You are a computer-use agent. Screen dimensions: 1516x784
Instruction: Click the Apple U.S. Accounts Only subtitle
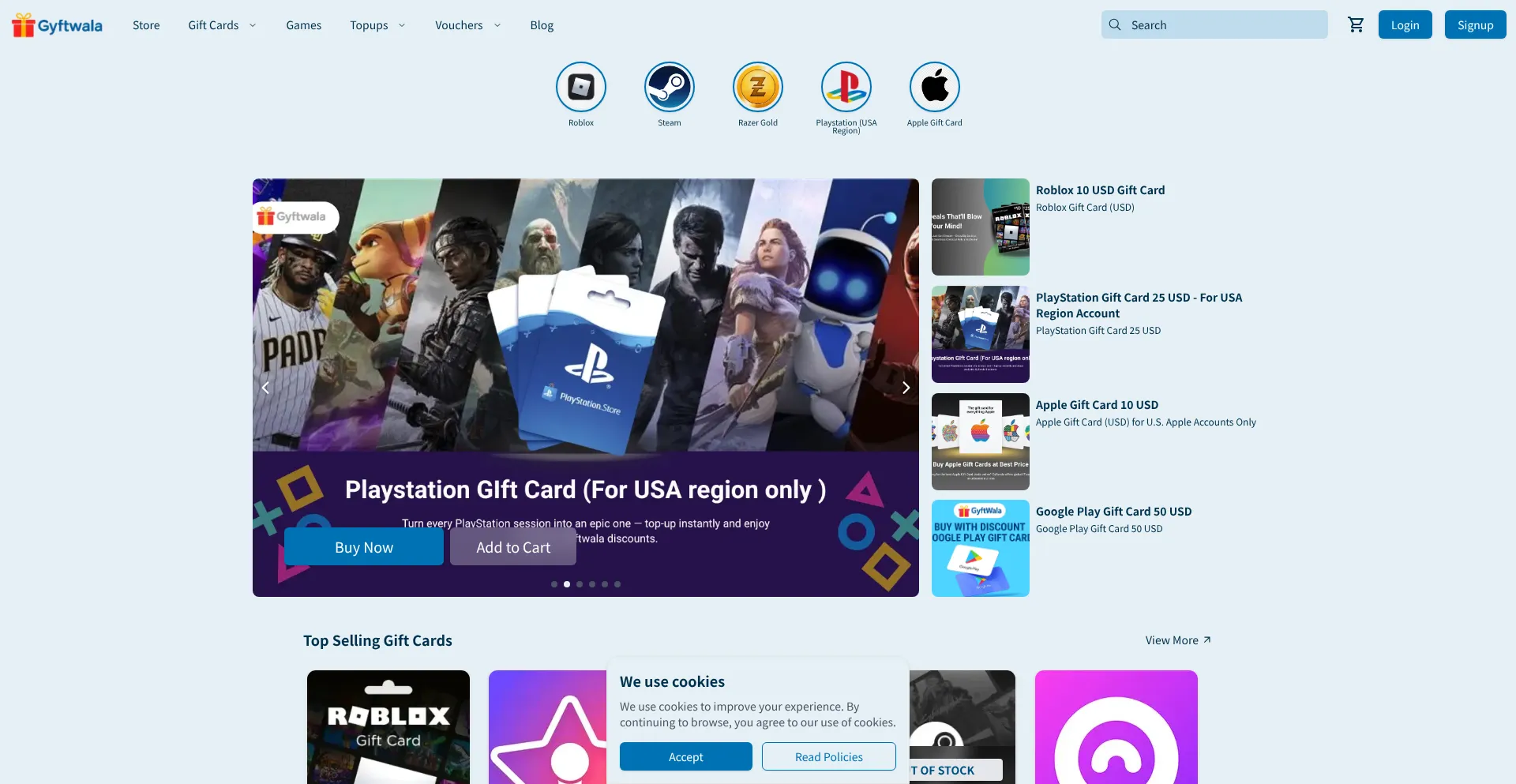click(1146, 422)
